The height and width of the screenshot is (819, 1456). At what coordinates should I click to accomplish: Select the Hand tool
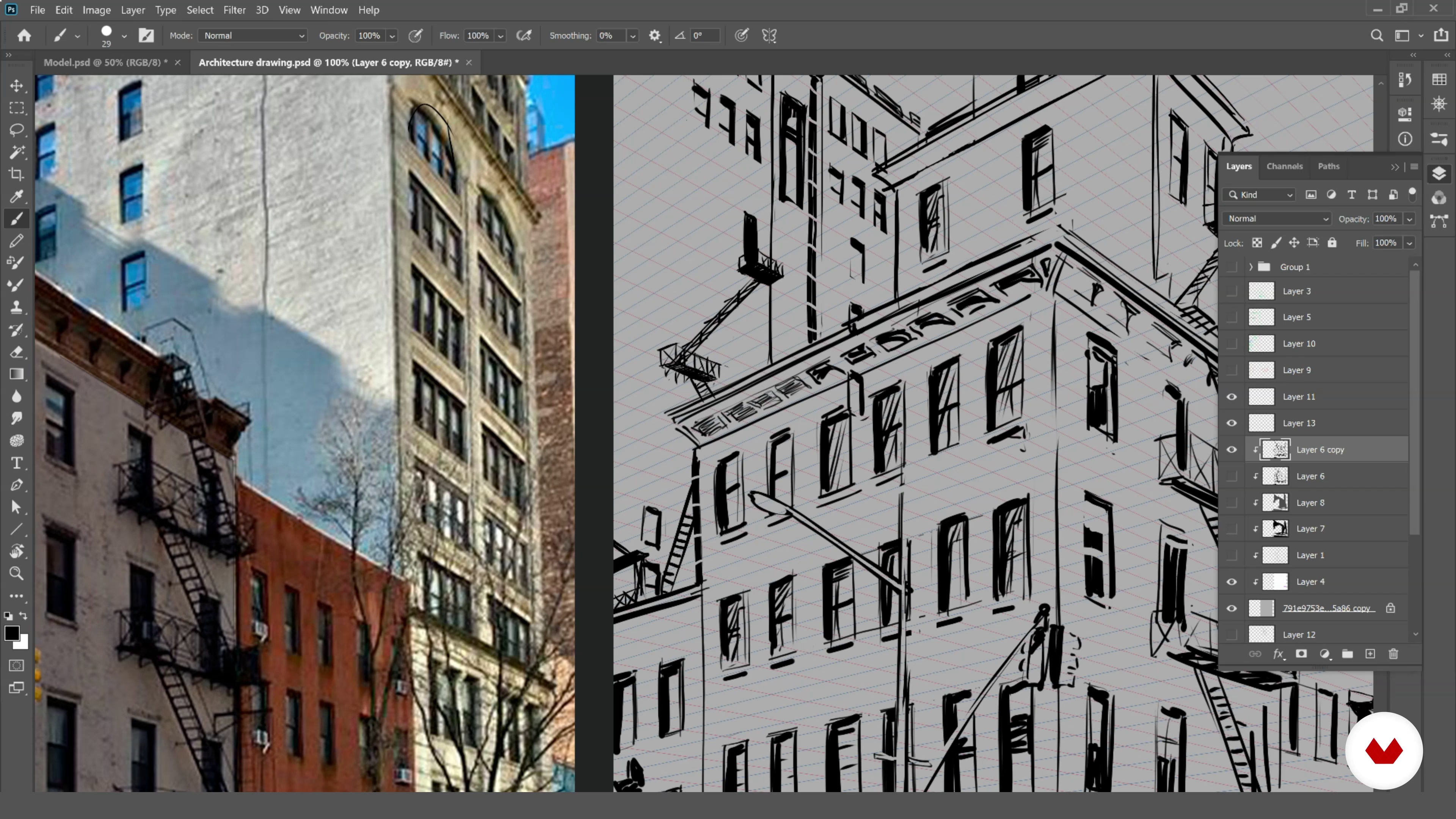click(16, 551)
